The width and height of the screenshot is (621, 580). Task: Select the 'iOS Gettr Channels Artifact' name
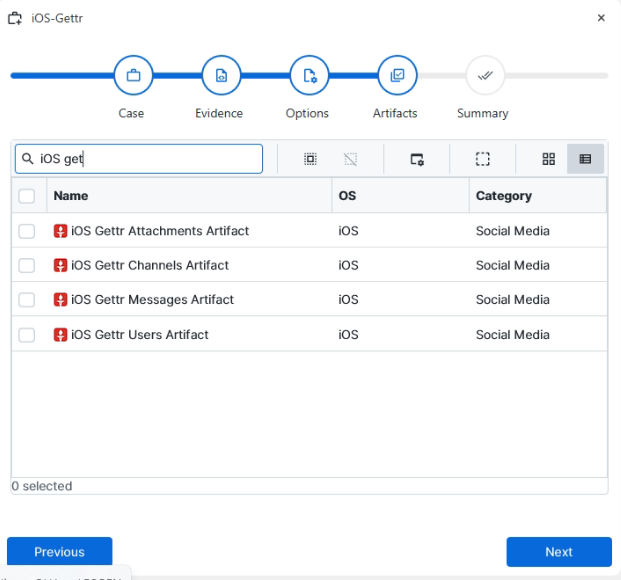coord(150,265)
